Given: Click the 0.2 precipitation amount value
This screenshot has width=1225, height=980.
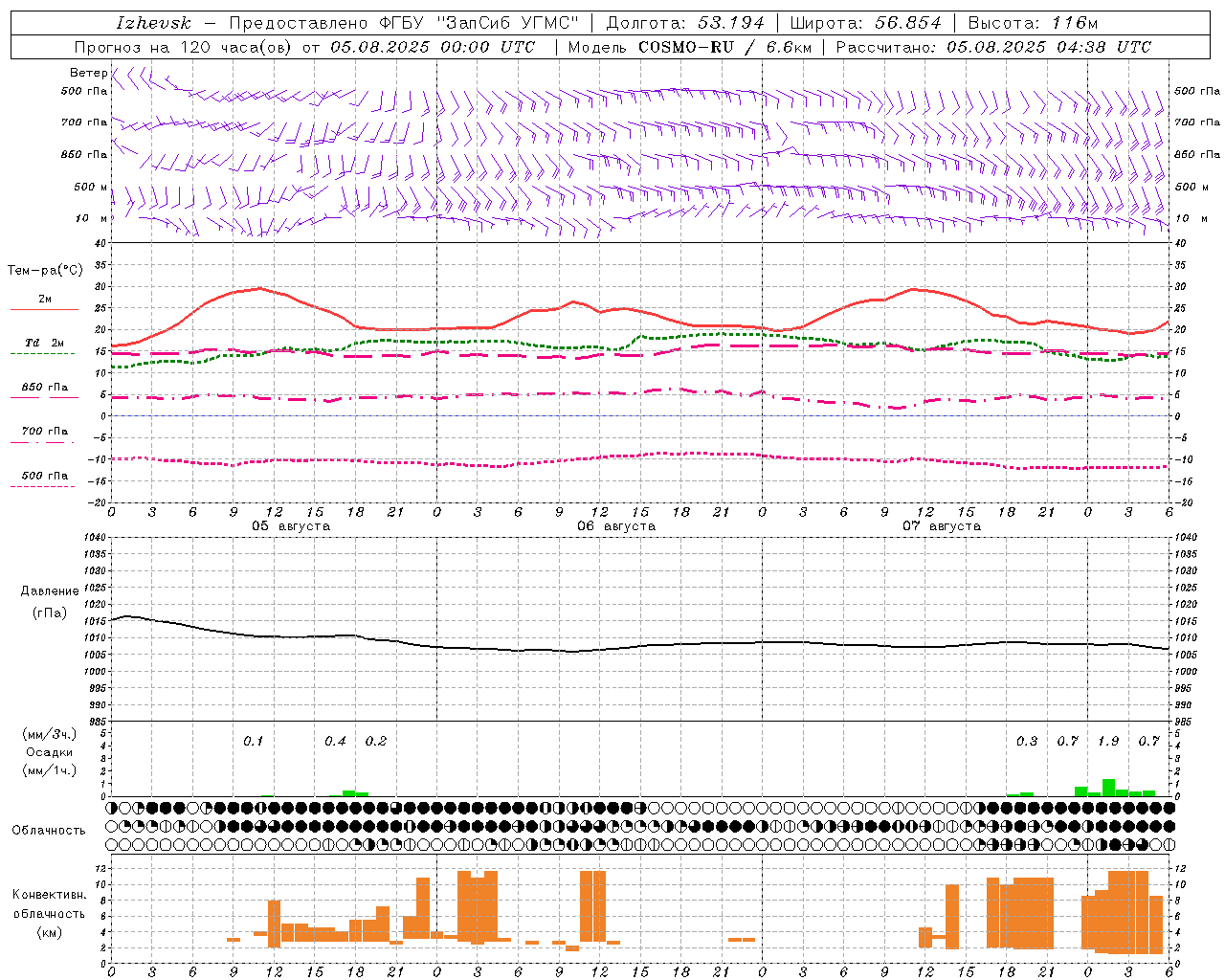Looking at the screenshot, I should pyautogui.click(x=376, y=742).
